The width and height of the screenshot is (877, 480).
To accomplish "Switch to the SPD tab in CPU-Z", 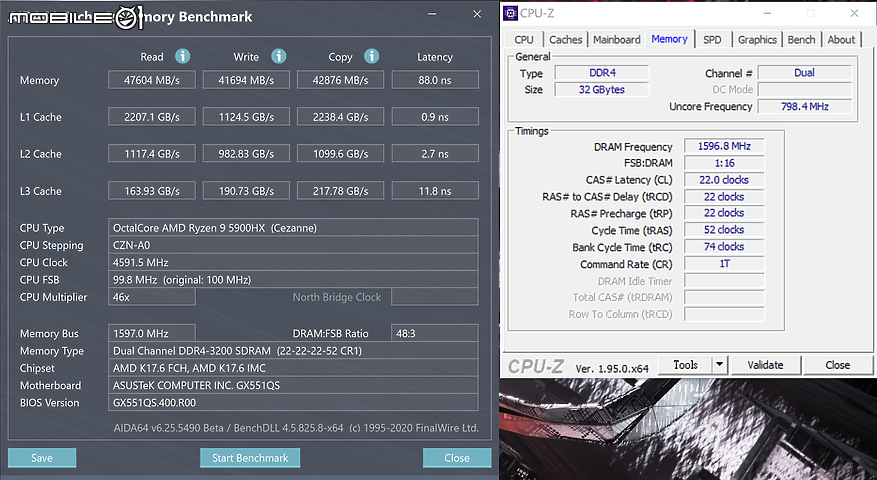I will pos(712,40).
